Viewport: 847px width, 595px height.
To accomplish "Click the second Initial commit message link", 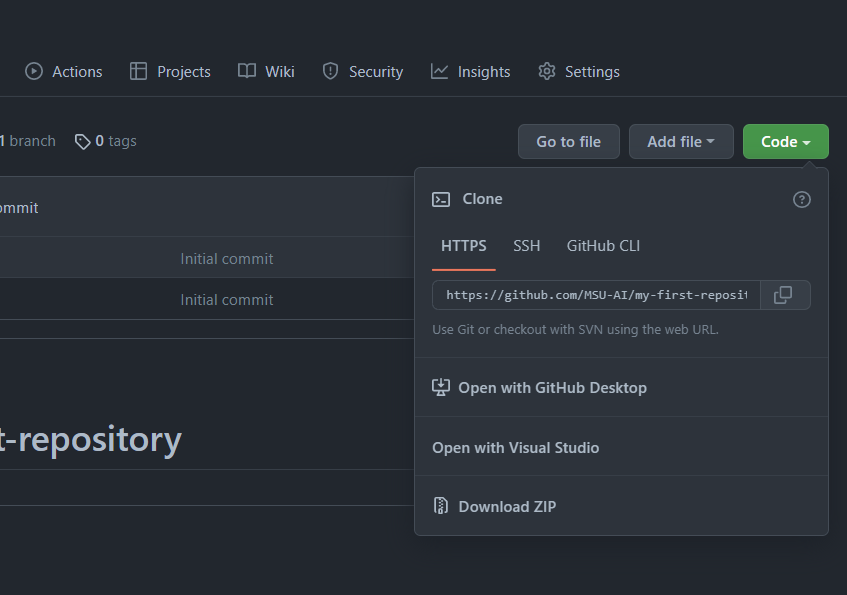I will point(226,300).
